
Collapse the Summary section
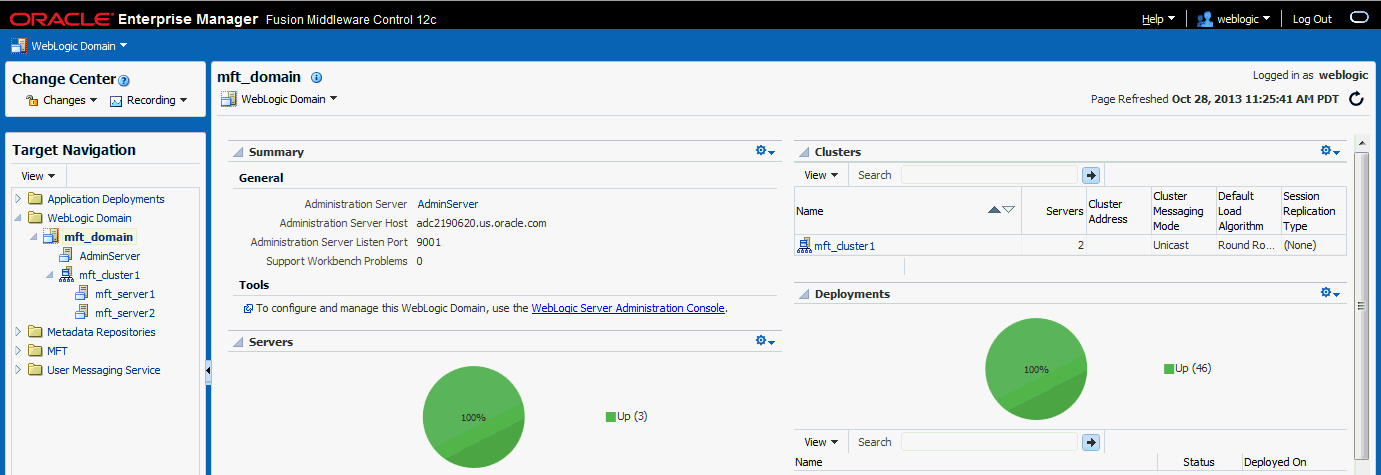point(238,152)
